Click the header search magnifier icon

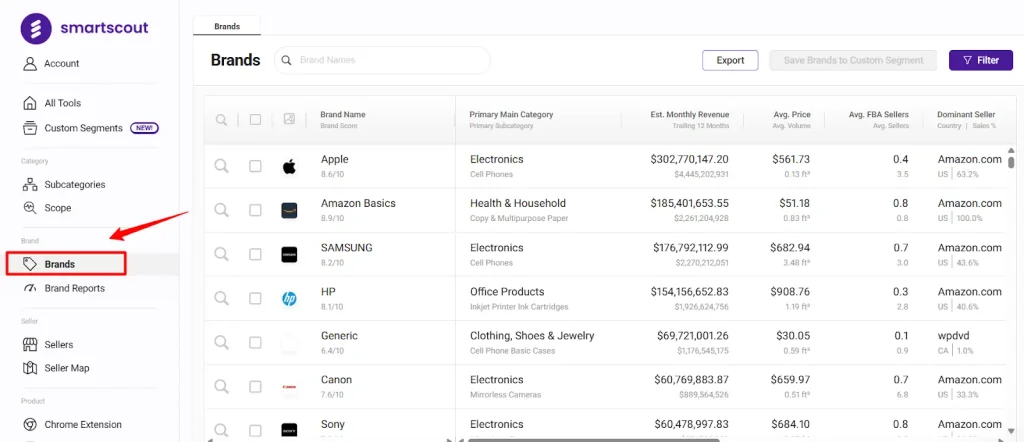coord(222,119)
